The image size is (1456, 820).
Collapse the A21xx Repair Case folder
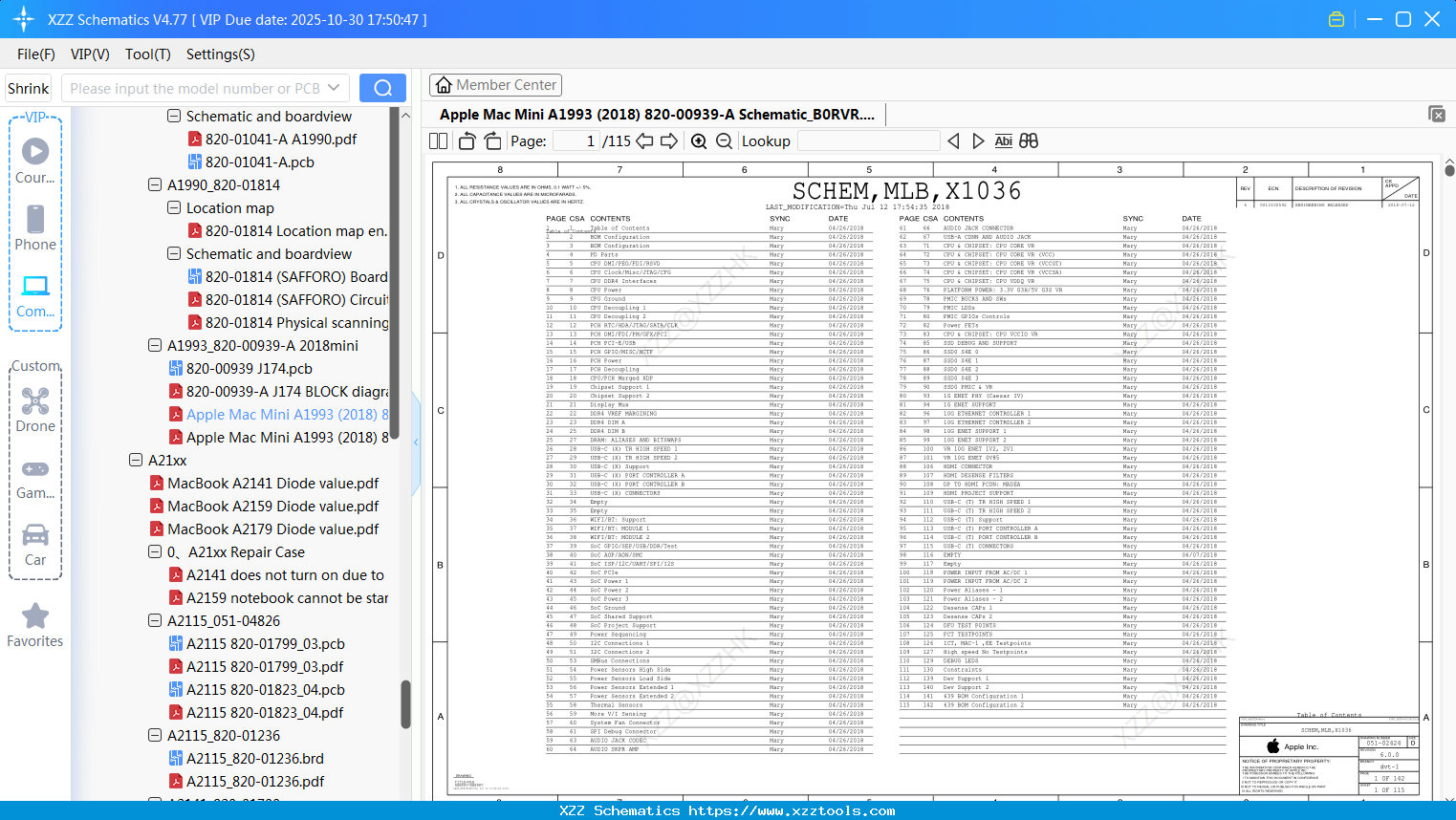click(155, 552)
